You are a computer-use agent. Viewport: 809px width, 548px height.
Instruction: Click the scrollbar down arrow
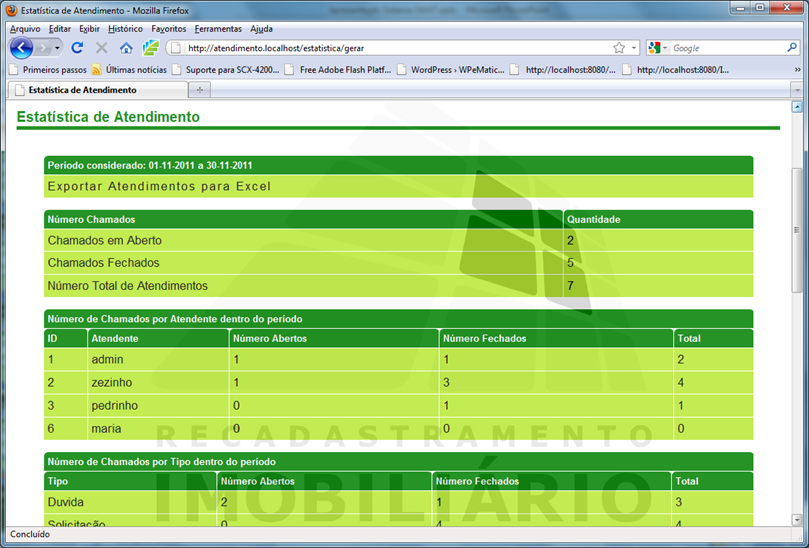click(x=797, y=520)
